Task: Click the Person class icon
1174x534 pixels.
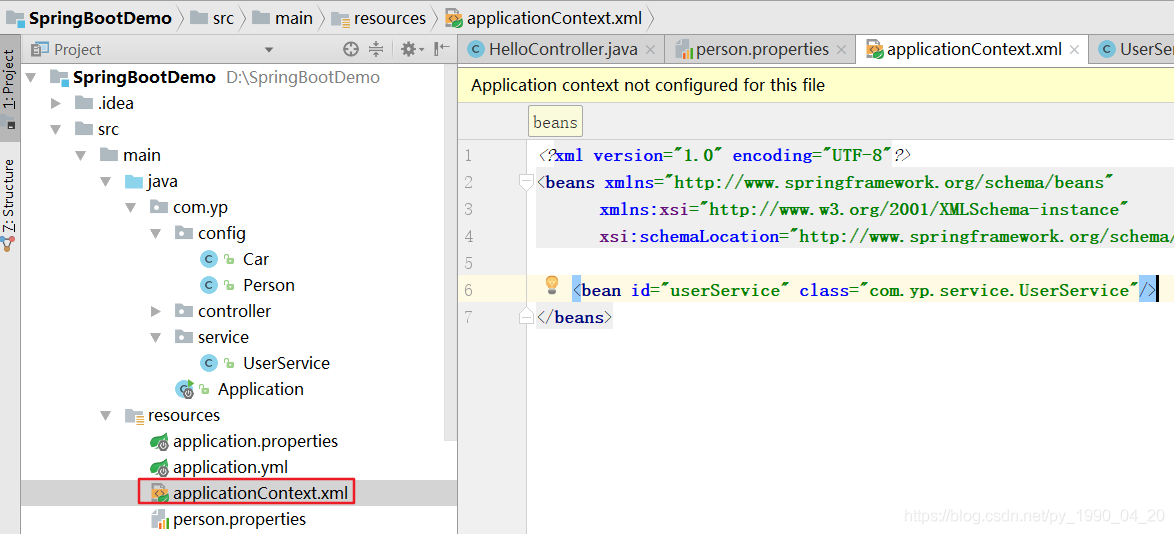Action: tap(209, 285)
